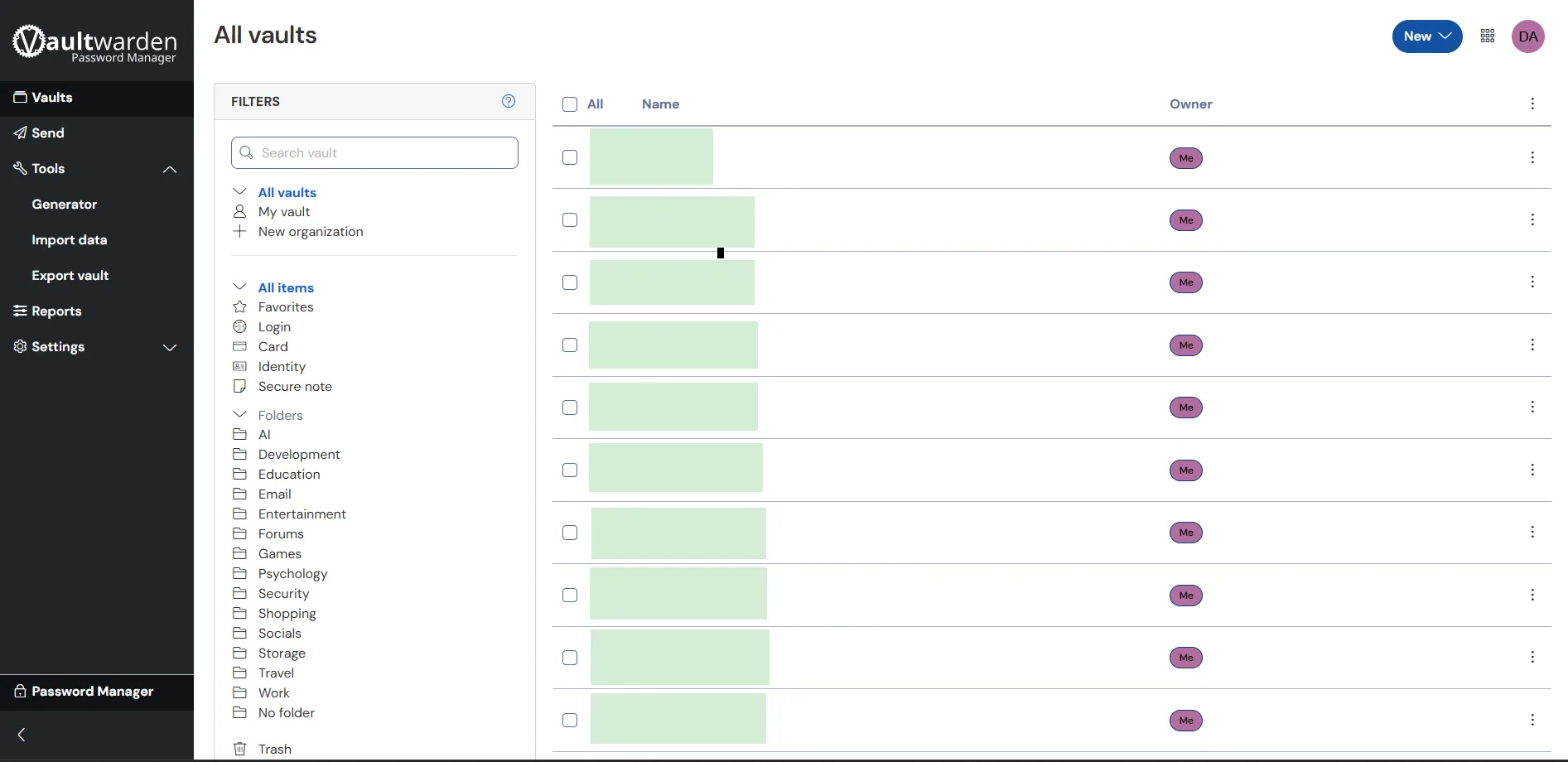Open the filters help question icon
Image resolution: width=1568 pixels, height=762 pixels.
(x=509, y=101)
